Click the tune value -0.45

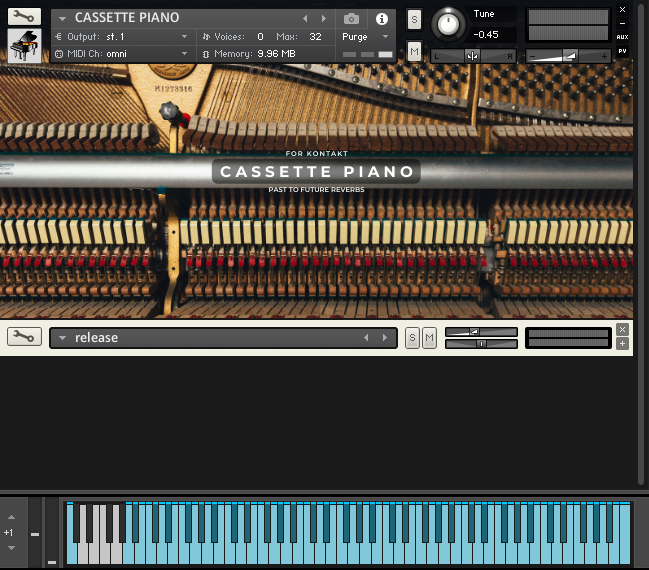[x=486, y=35]
